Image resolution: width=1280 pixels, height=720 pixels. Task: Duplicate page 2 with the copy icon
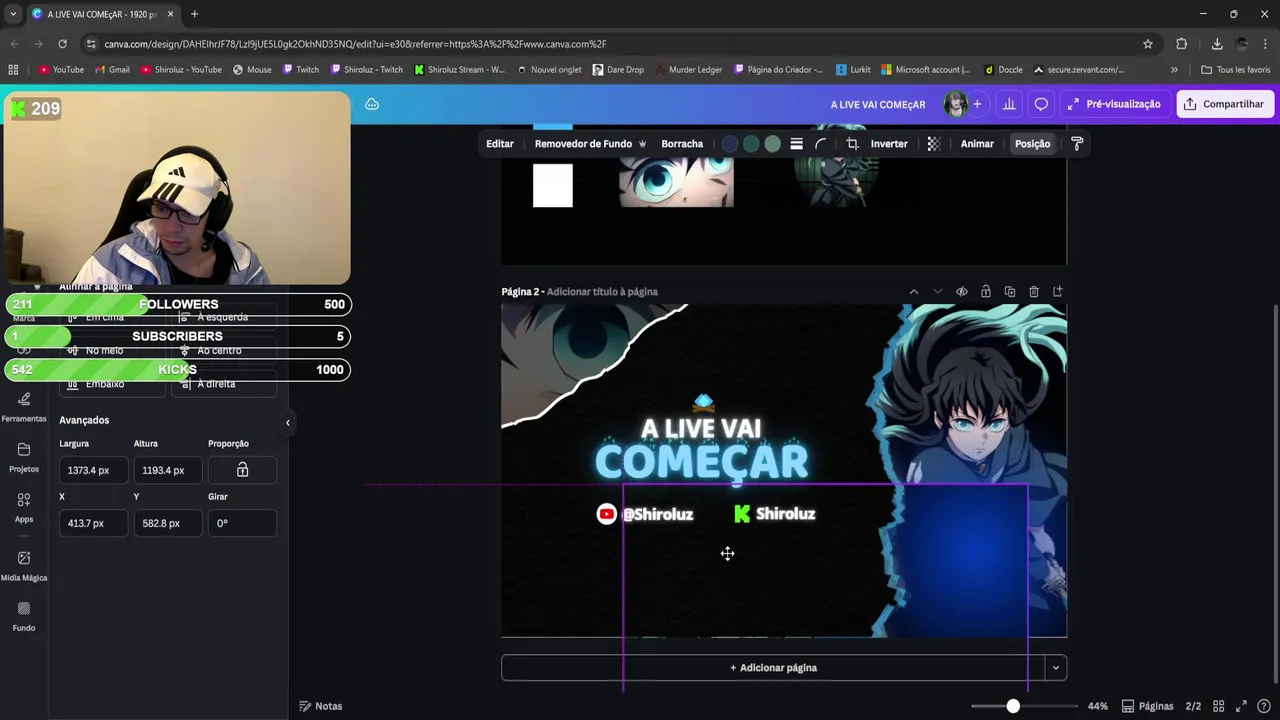[1010, 292]
